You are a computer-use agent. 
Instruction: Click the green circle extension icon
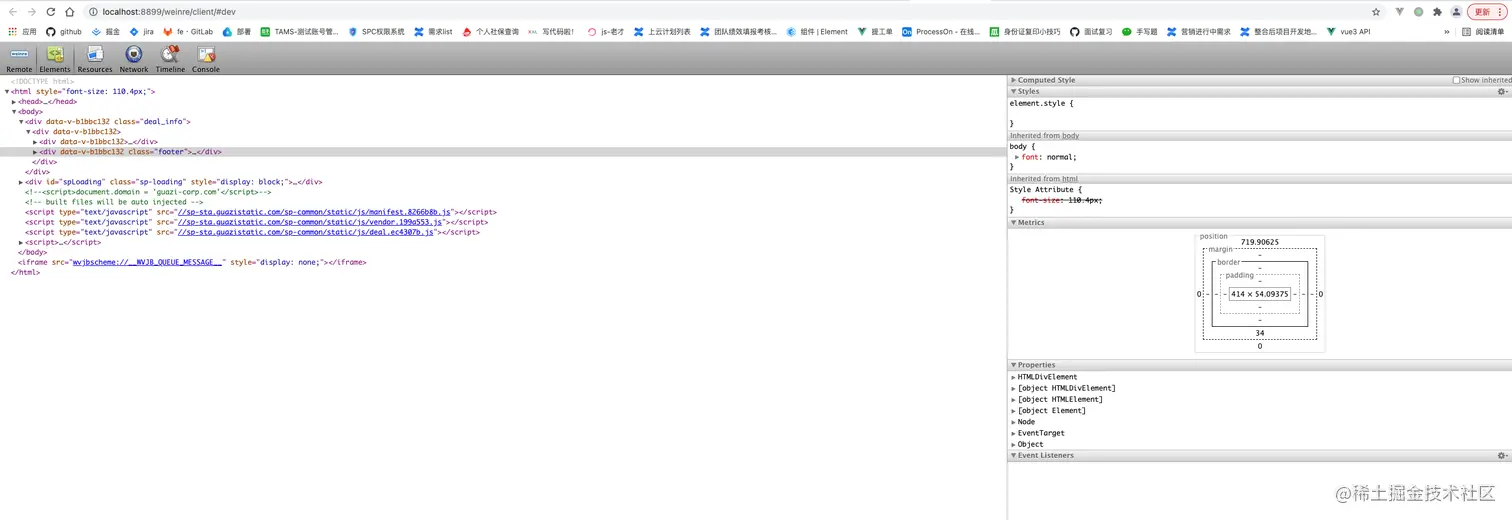[x=1418, y=12]
